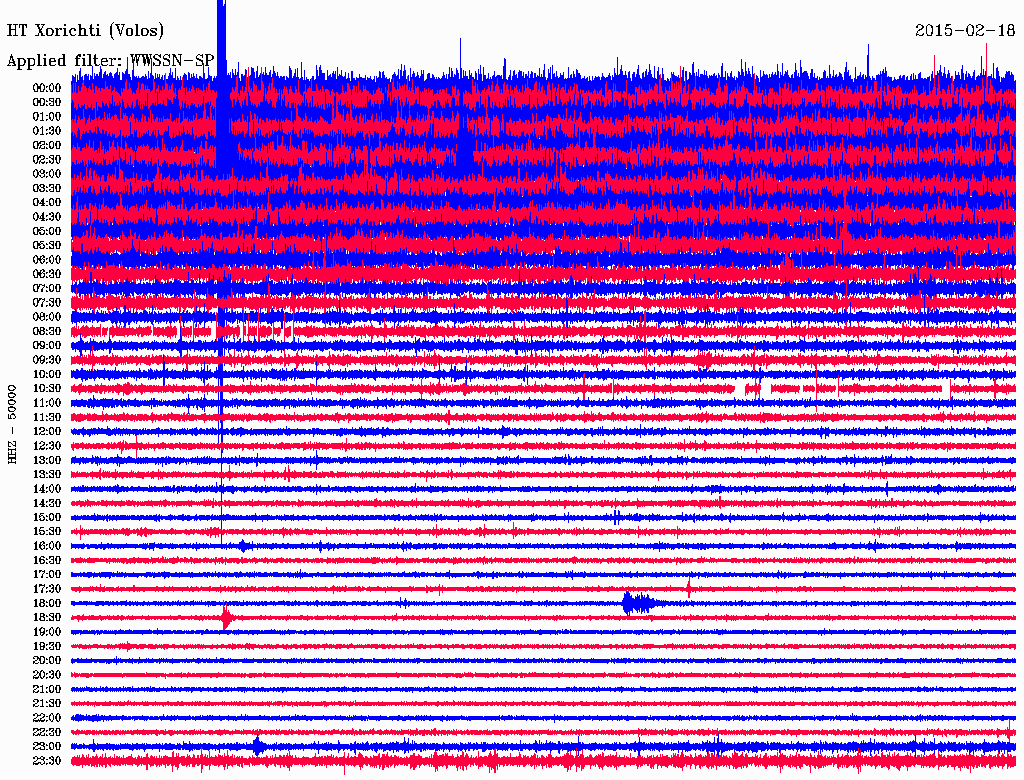
Task: Select the 18:00 time label
Action: pyautogui.click(x=47, y=603)
